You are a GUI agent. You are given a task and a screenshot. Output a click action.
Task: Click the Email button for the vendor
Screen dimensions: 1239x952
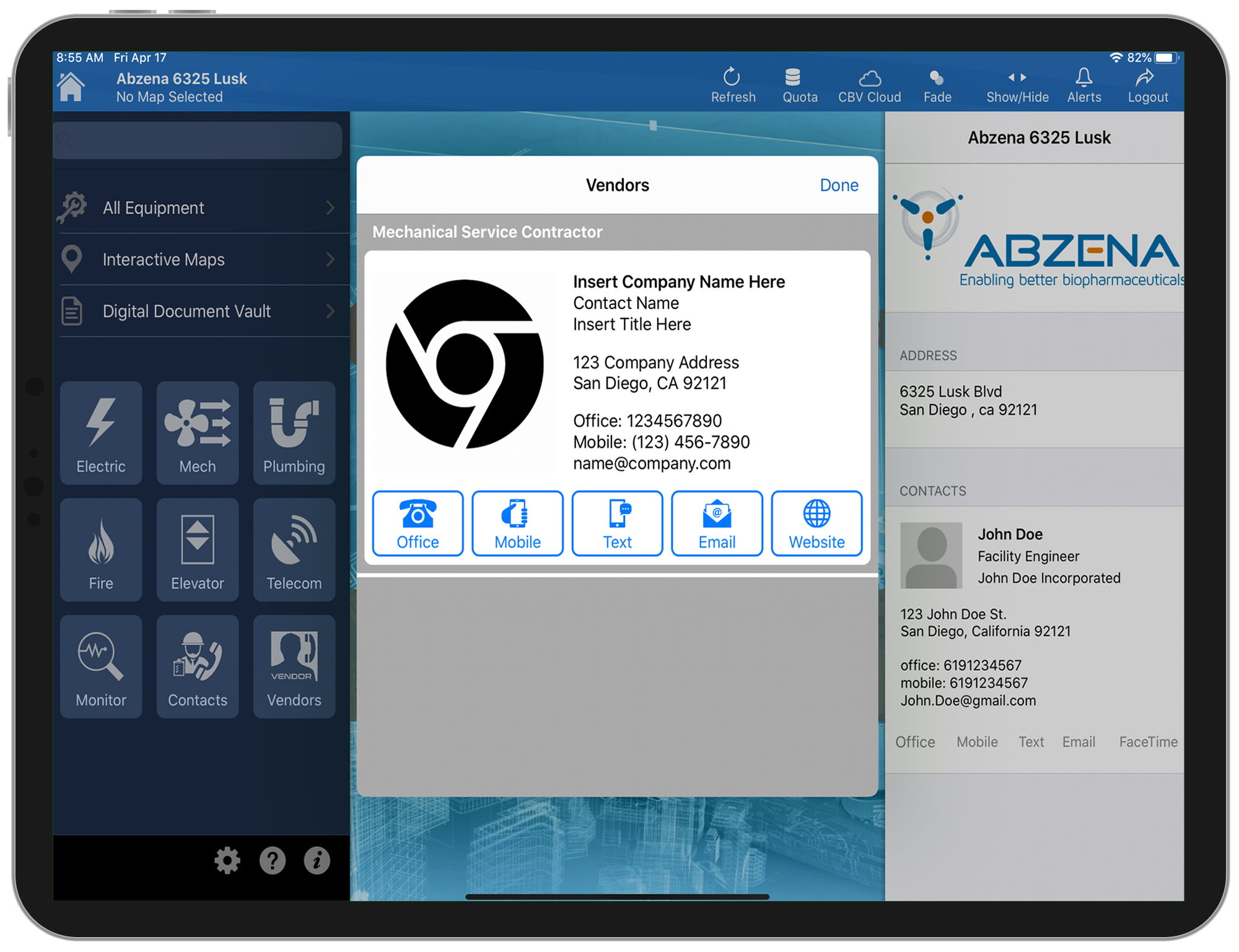[x=717, y=524]
